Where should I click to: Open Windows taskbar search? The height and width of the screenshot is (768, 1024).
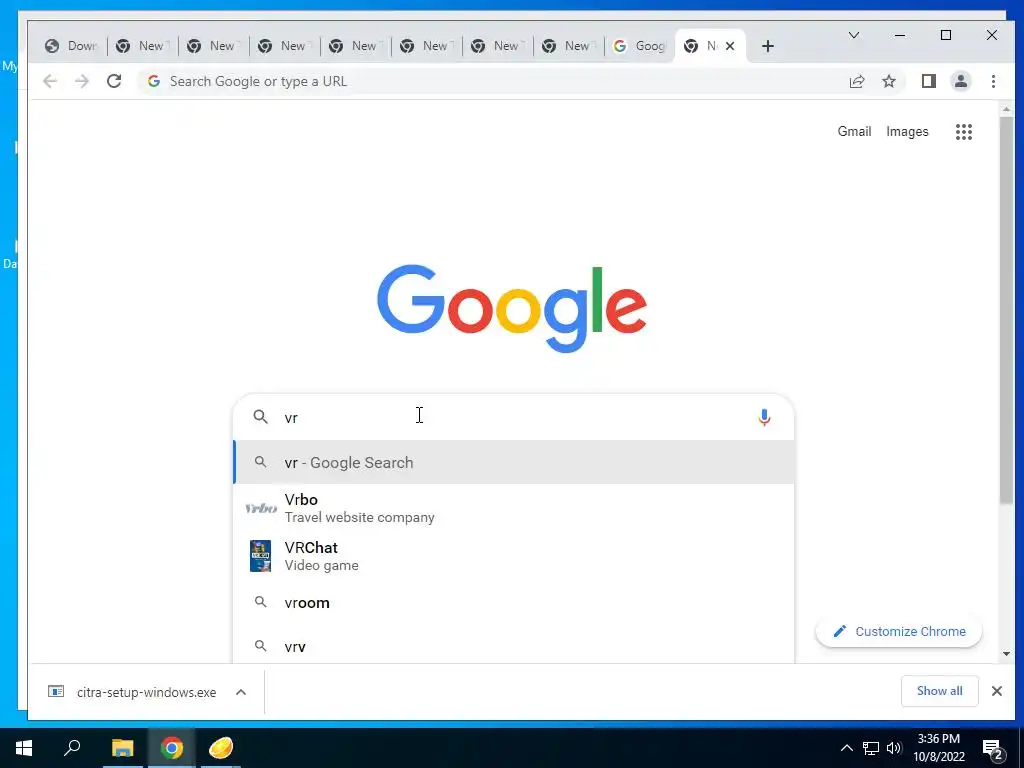tap(72, 748)
